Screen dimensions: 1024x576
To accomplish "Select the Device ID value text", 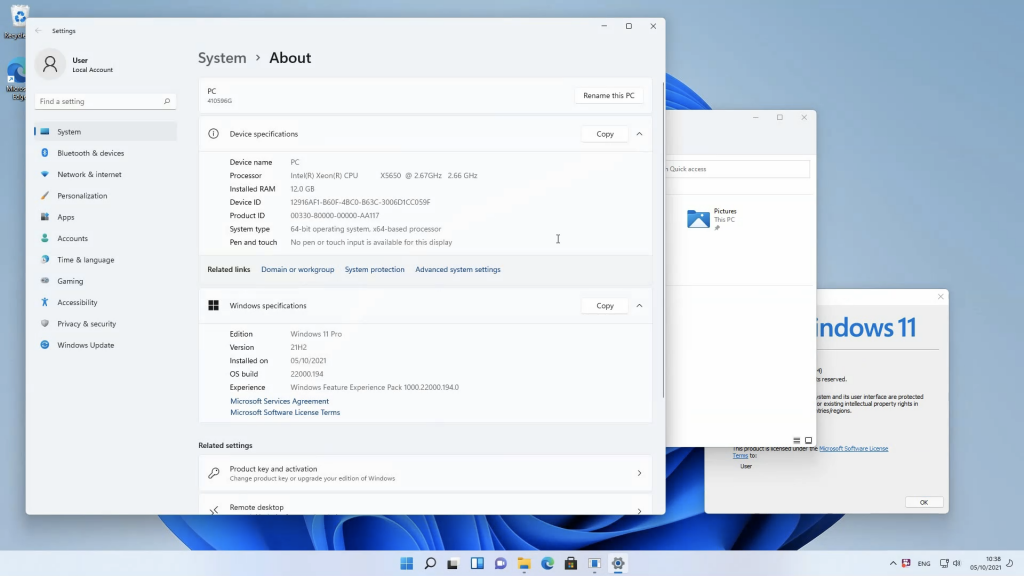I will click(x=360, y=202).
